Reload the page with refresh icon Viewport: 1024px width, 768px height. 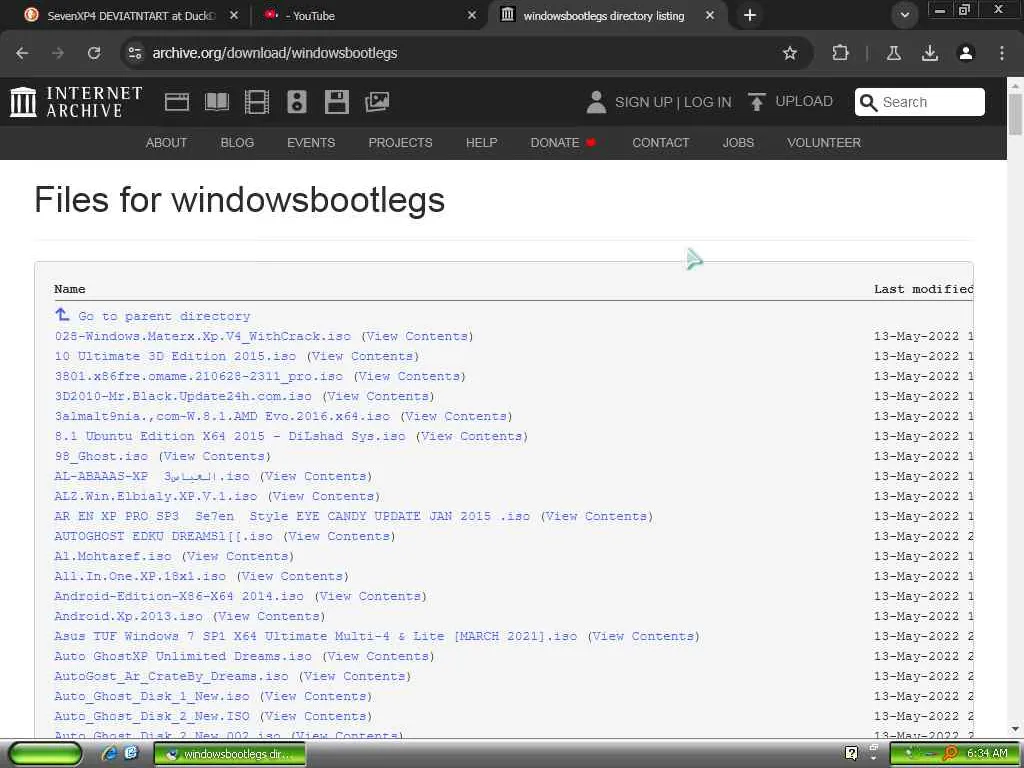[94, 53]
